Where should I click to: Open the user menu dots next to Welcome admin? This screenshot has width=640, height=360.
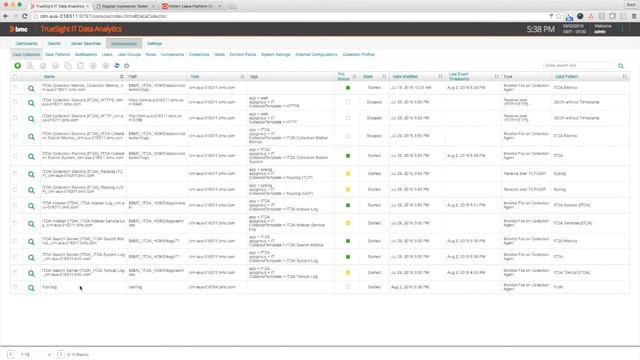[x=622, y=29]
